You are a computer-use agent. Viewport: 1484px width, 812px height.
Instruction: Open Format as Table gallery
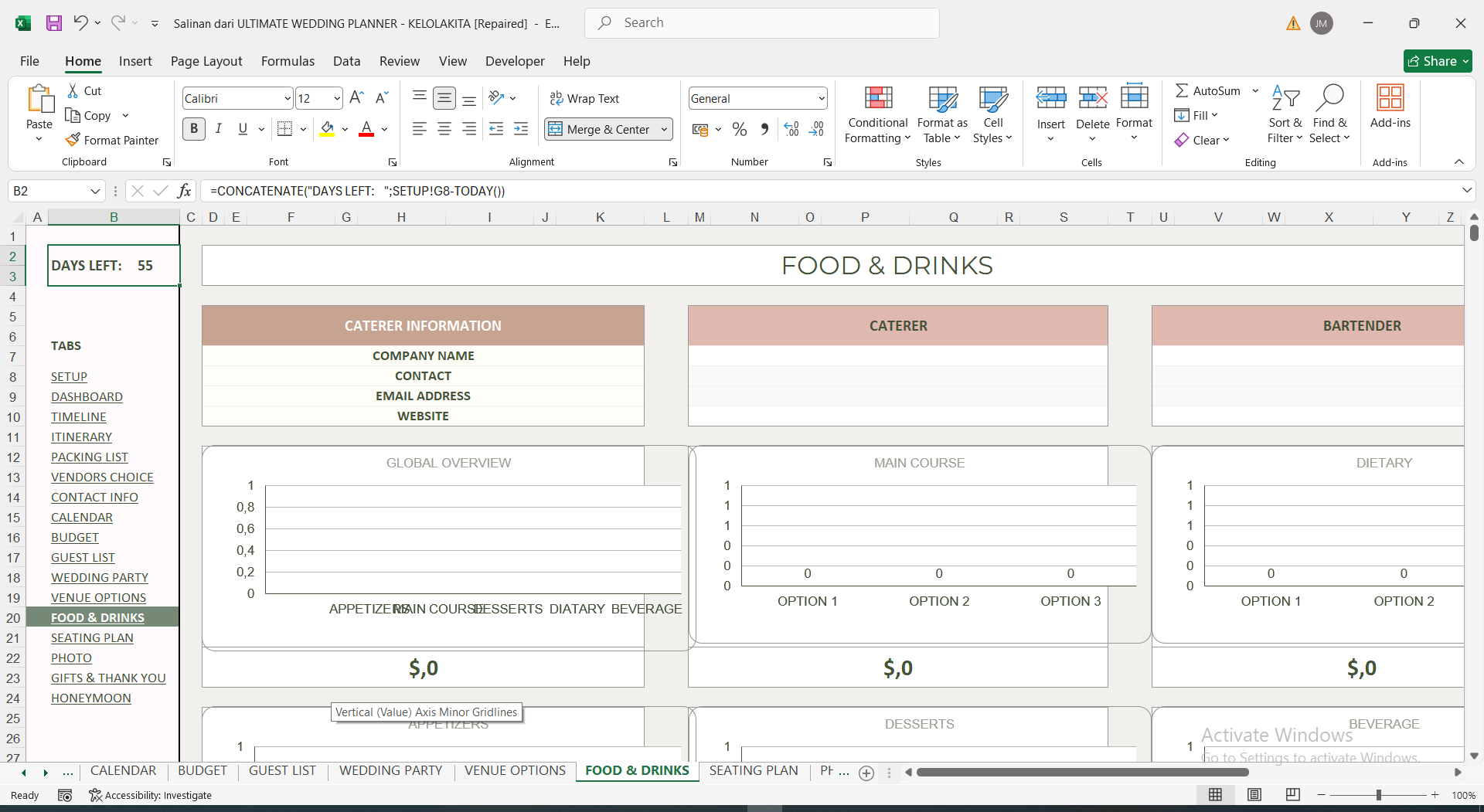942,114
